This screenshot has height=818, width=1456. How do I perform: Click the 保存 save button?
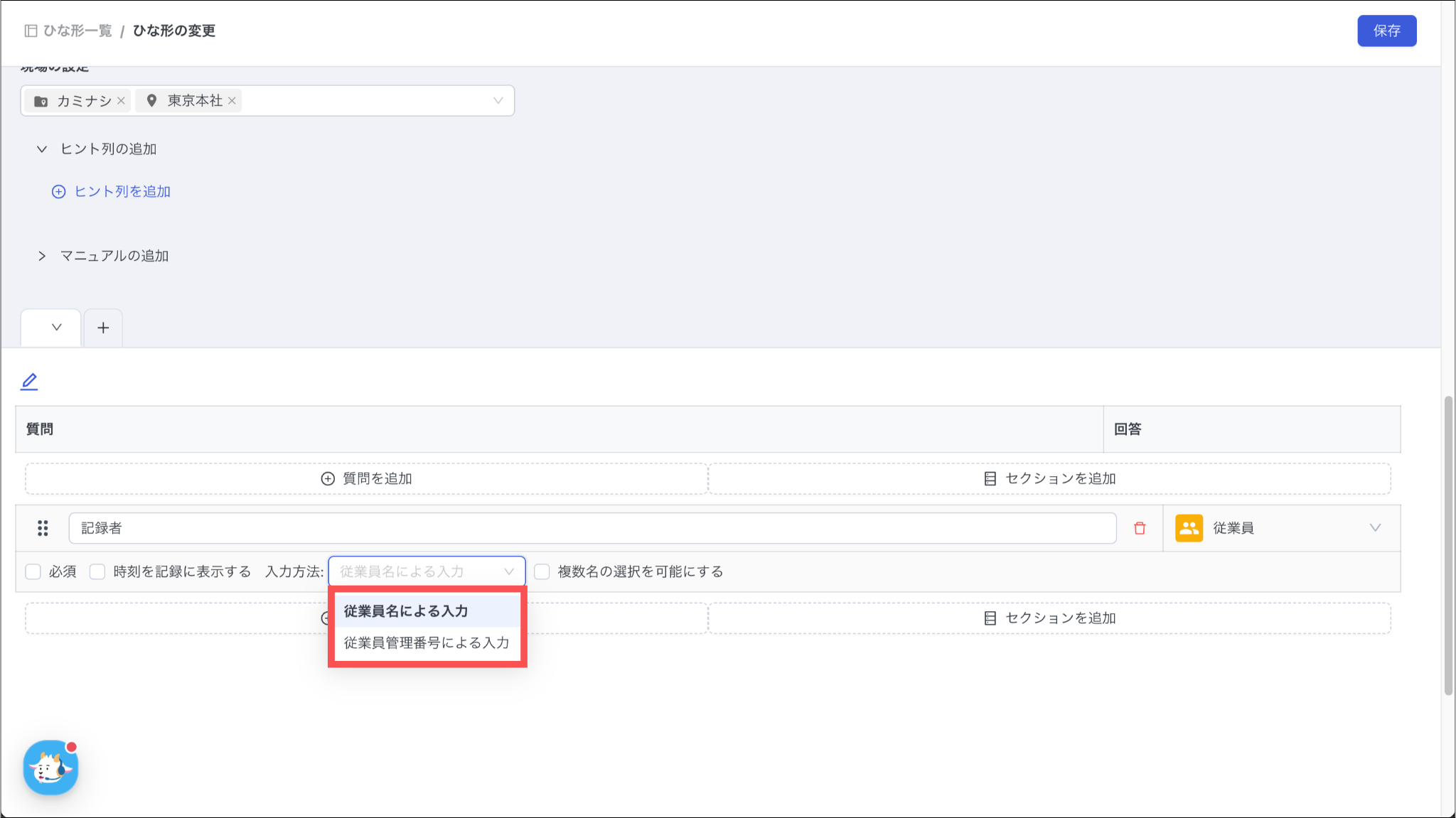click(x=1386, y=31)
